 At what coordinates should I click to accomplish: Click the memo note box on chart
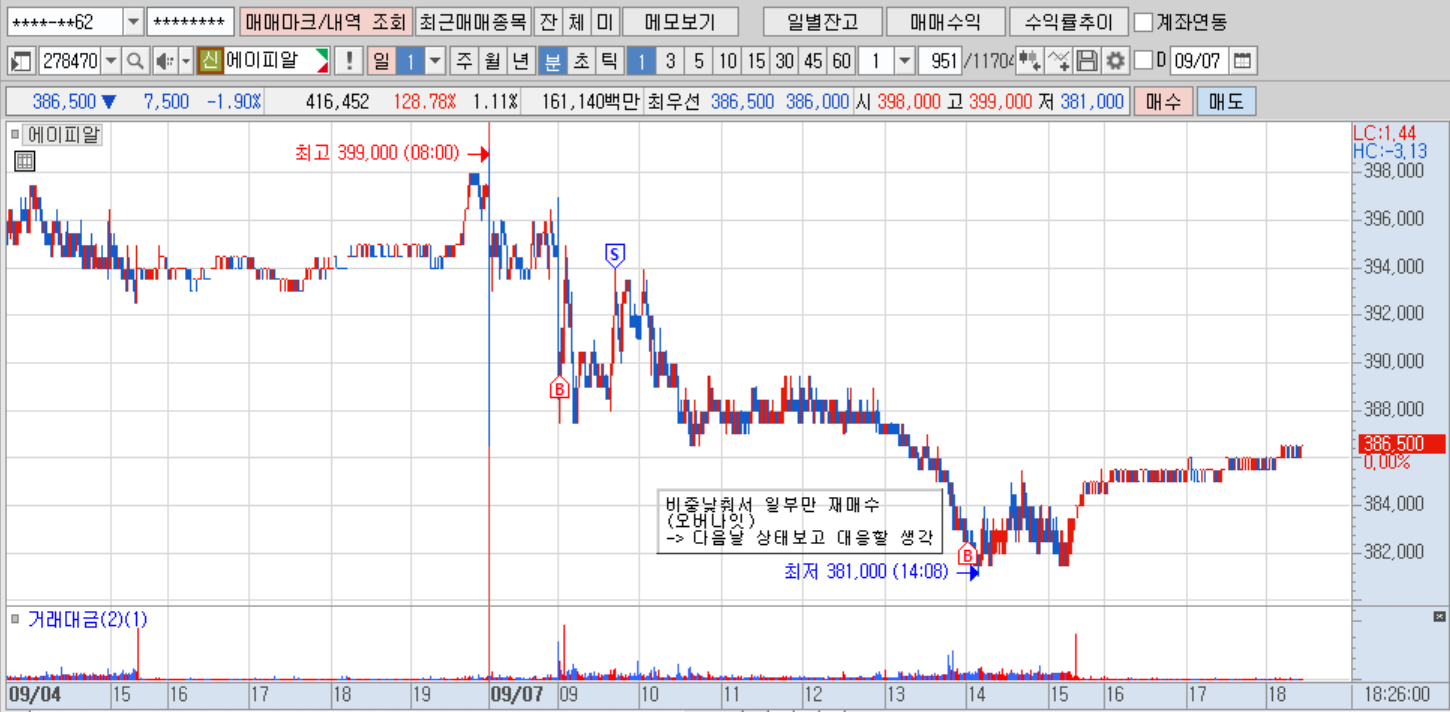click(800, 521)
